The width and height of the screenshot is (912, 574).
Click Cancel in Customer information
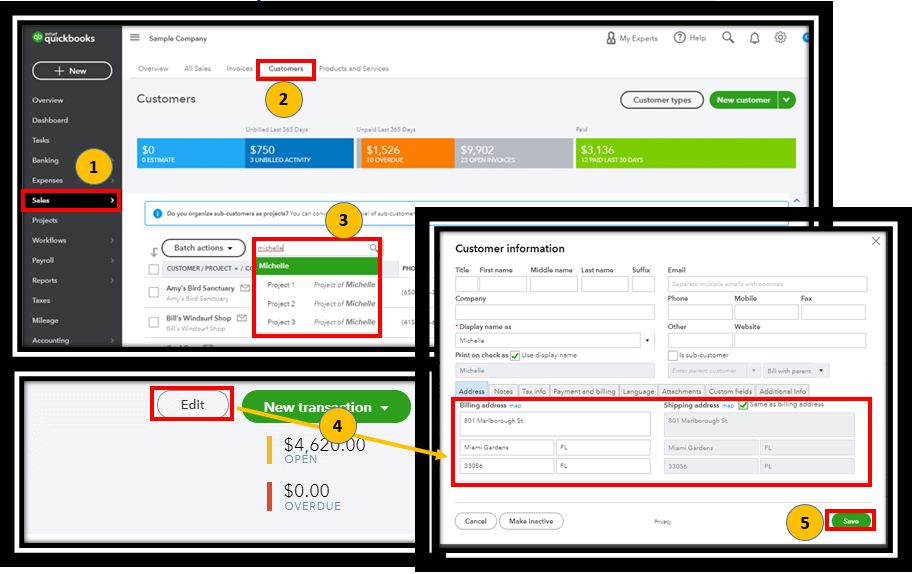[476, 521]
